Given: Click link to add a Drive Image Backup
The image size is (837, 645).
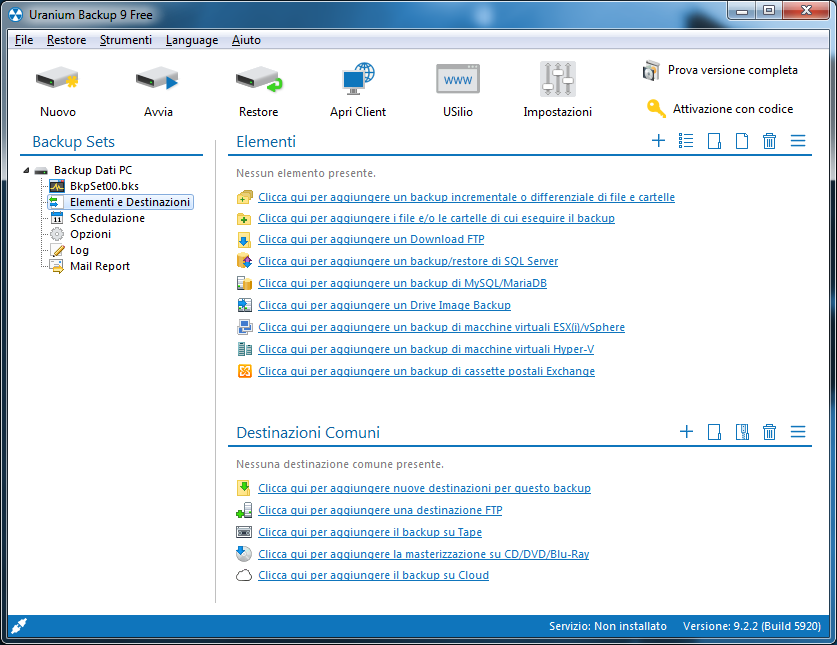Looking at the screenshot, I should (x=384, y=305).
